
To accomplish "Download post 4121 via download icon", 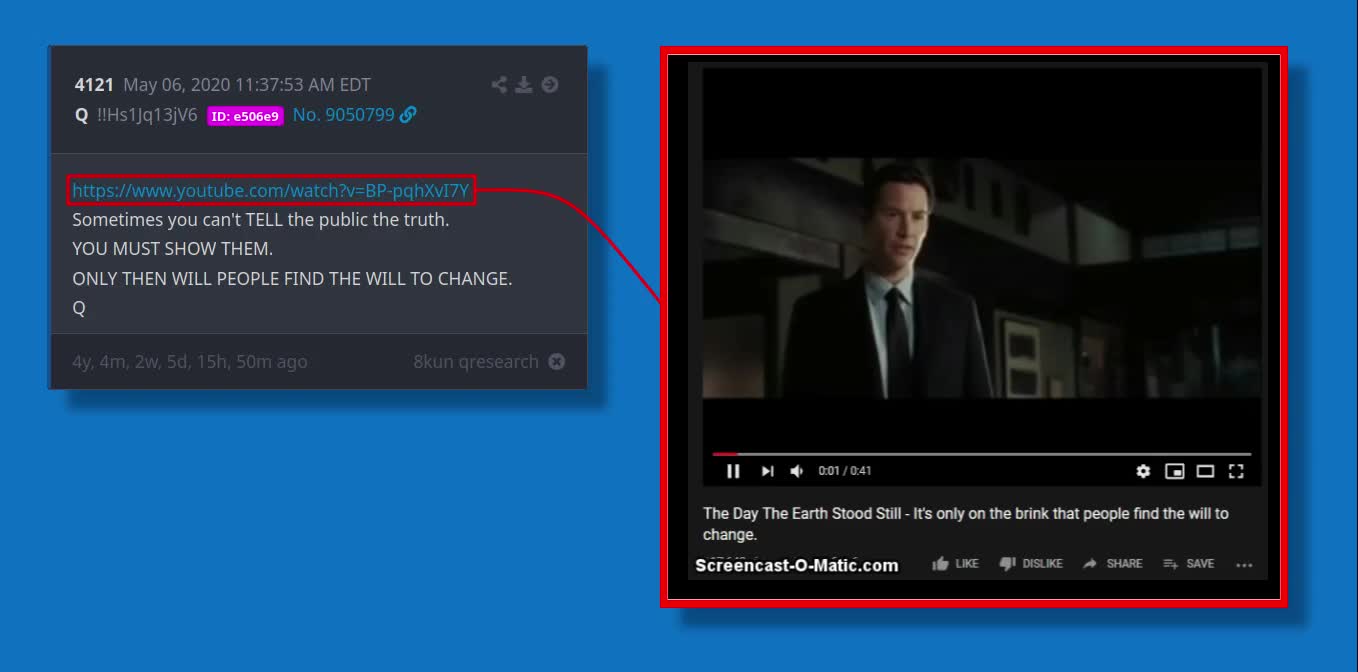I will tap(524, 85).
